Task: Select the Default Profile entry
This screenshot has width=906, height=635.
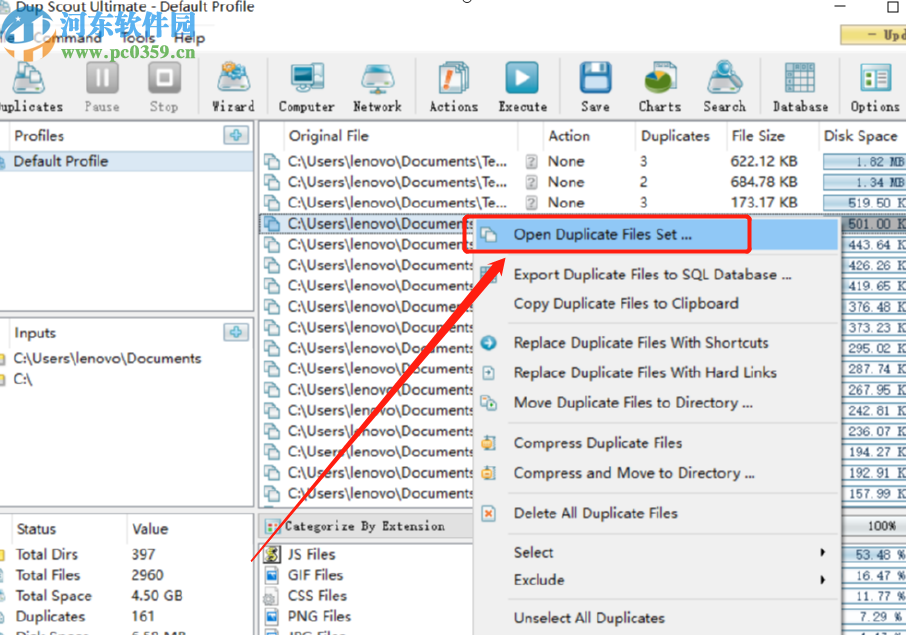Action: [x=126, y=161]
